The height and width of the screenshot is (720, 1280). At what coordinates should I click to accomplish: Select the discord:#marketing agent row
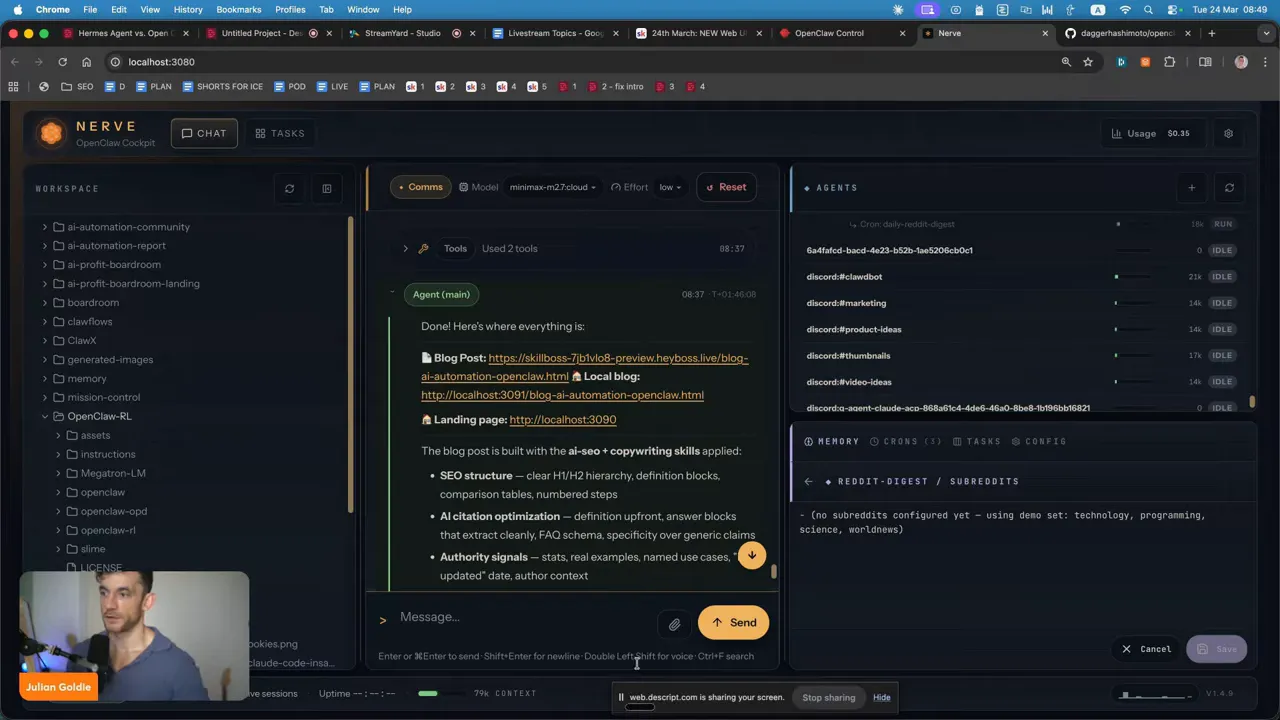point(1021,303)
